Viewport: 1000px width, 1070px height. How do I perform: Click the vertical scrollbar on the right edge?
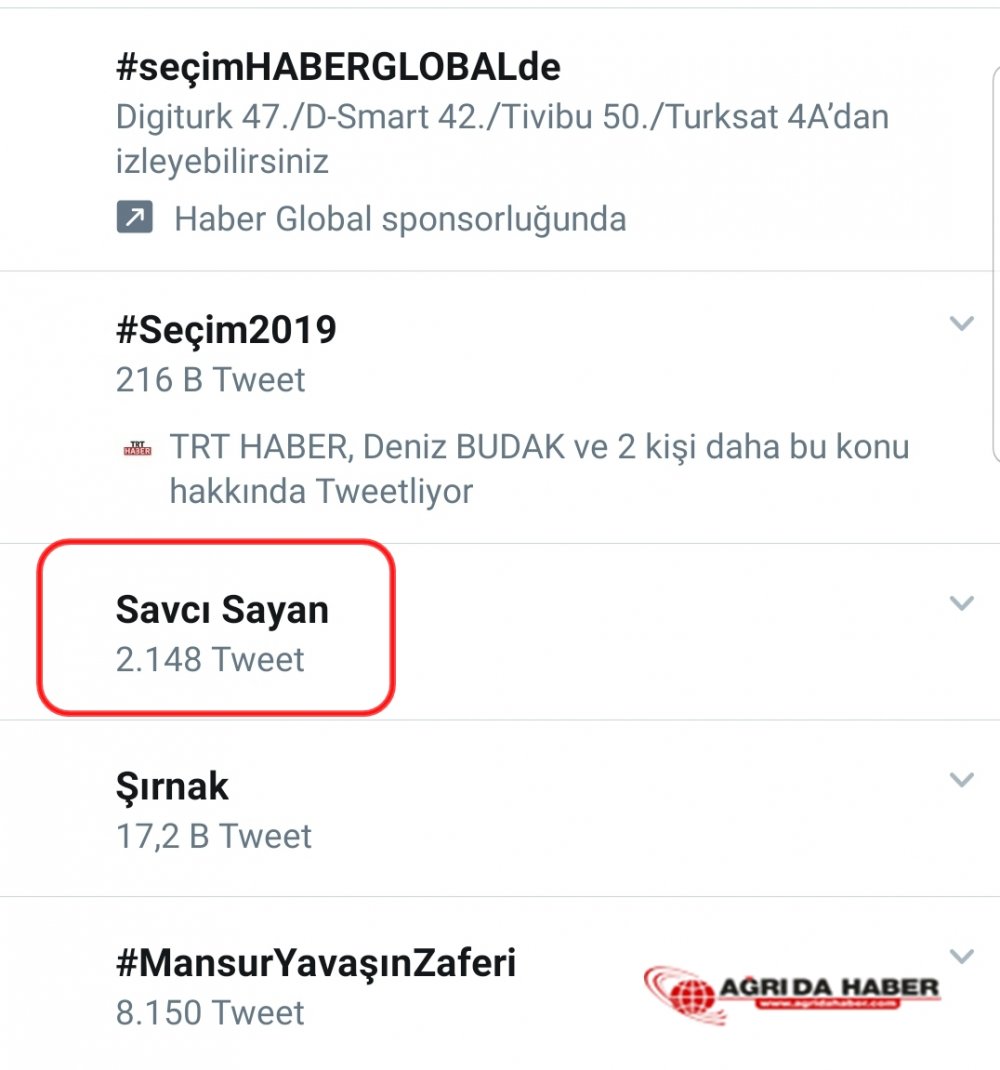(x=996, y=260)
